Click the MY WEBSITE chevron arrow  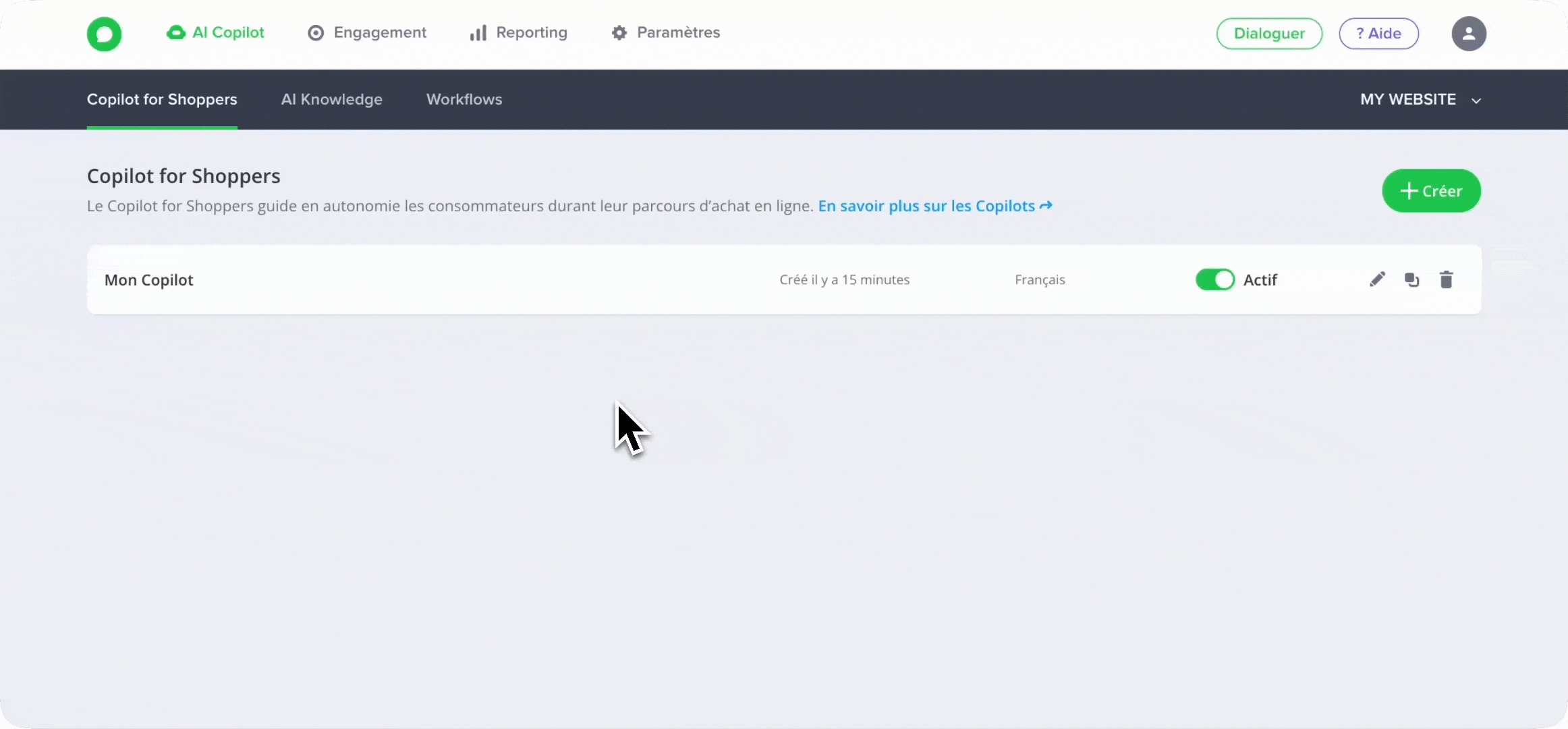[1476, 101]
